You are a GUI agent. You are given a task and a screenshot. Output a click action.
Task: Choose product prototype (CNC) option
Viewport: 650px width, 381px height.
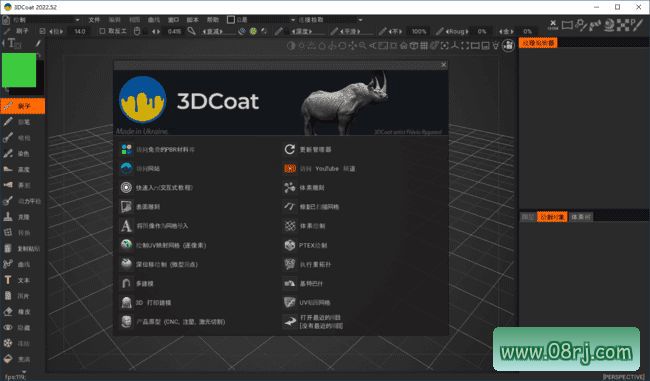(x=180, y=322)
